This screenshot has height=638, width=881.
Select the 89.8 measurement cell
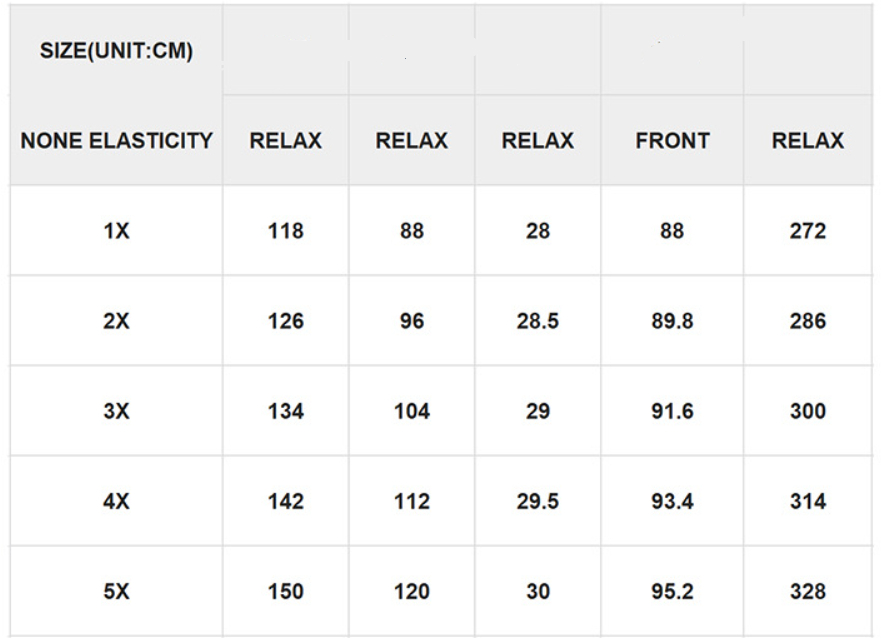click(x=672, y=321)
